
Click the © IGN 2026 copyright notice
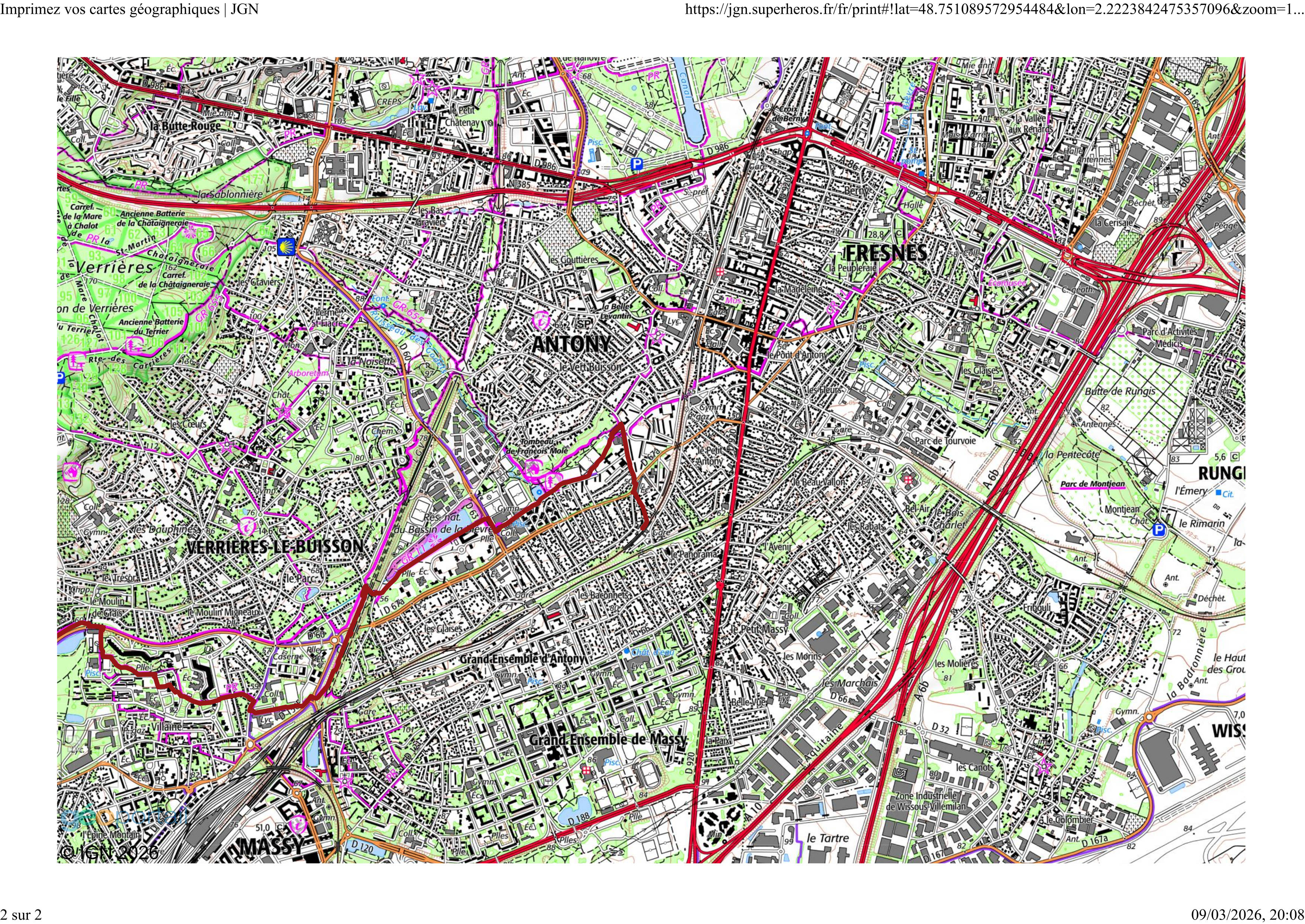tap(109, 852)
